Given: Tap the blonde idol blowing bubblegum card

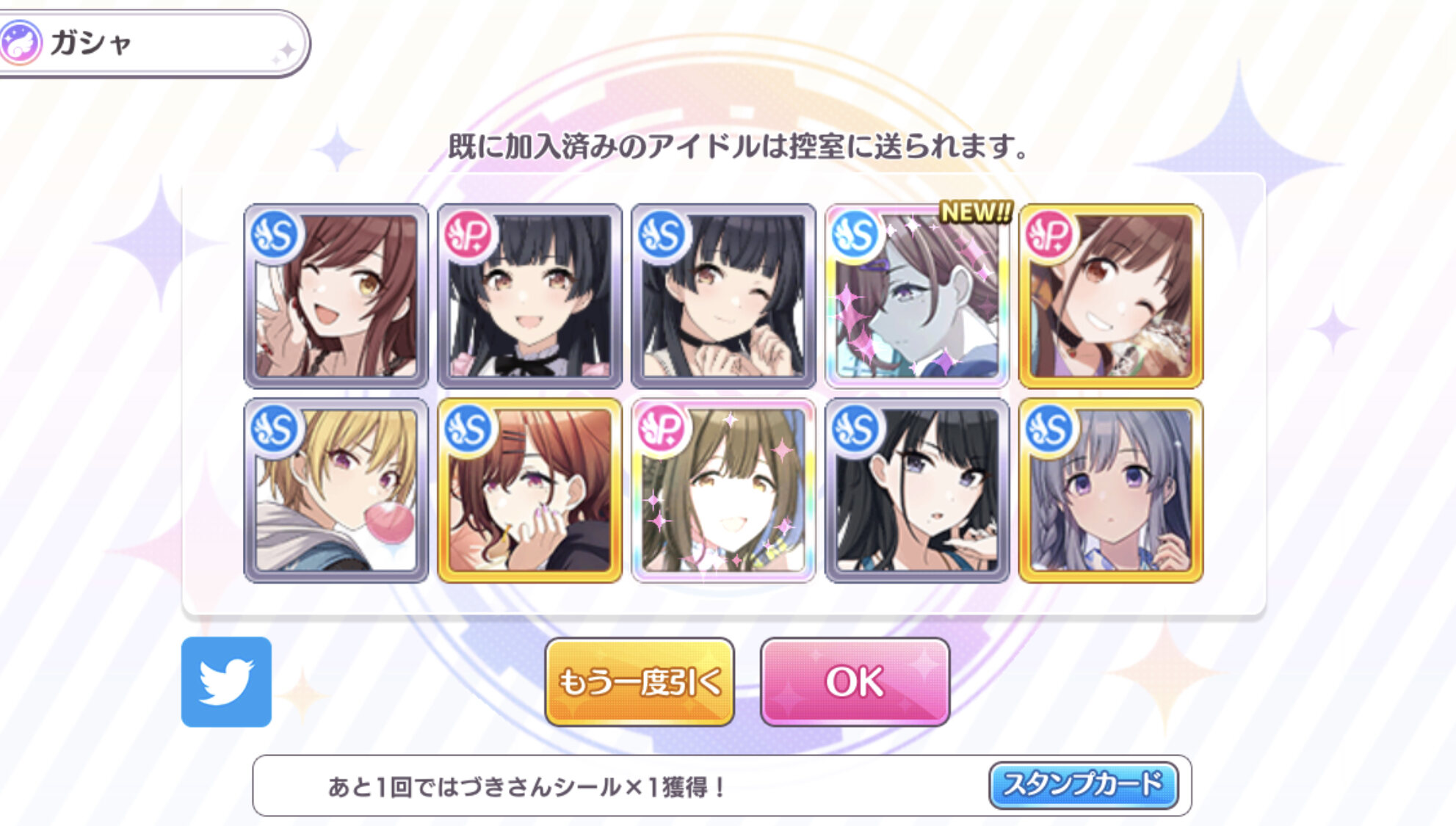Looking at the screenshot, I should click(x=336, y=490).
